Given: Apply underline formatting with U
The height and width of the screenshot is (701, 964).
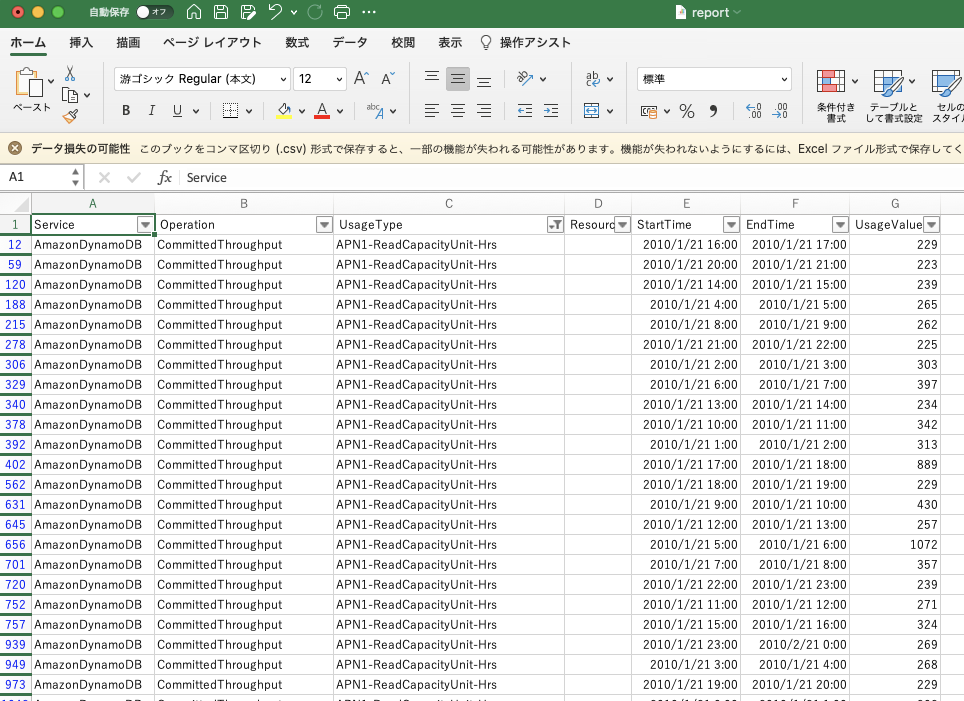Looking at the screenshot, I should pyautogui.click(x=177, y=111).
